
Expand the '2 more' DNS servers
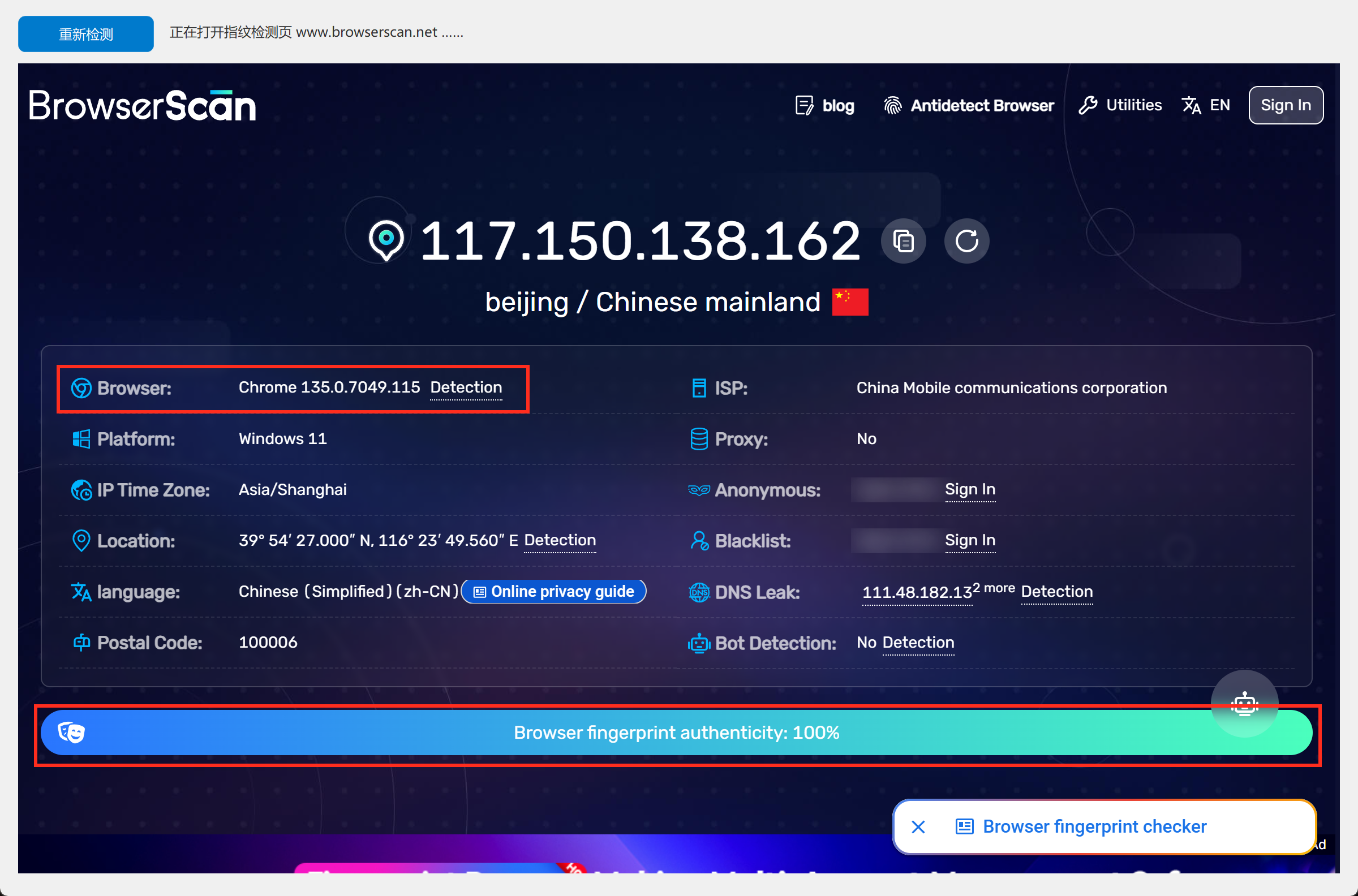coord(995,588)
